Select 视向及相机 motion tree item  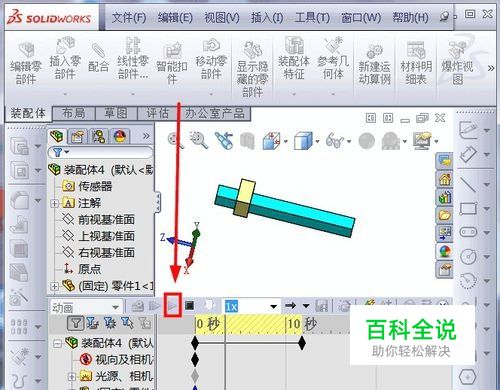pyautogui.click(x=117, y=359)
